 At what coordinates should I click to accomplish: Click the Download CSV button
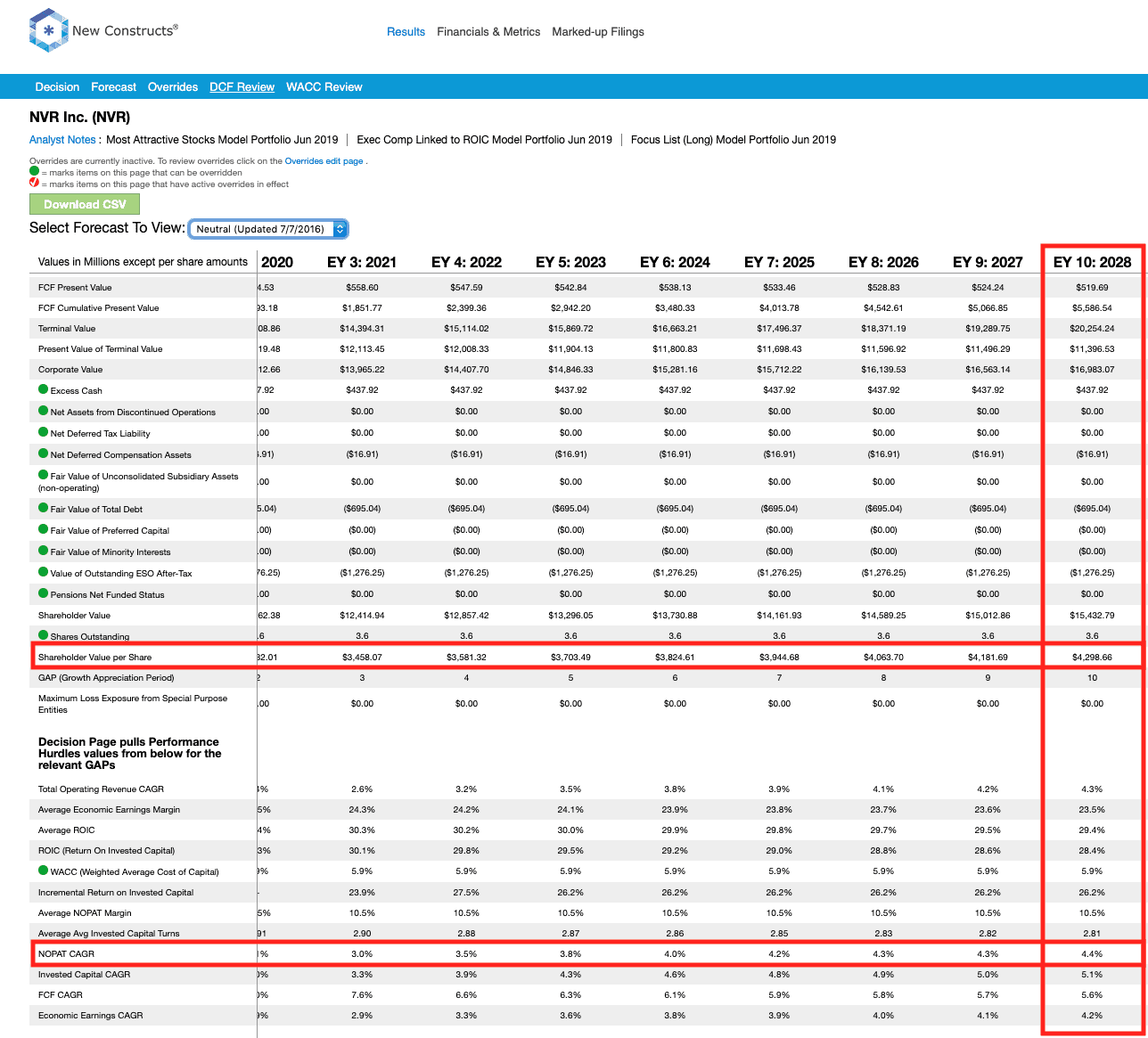tap(85, 204)
